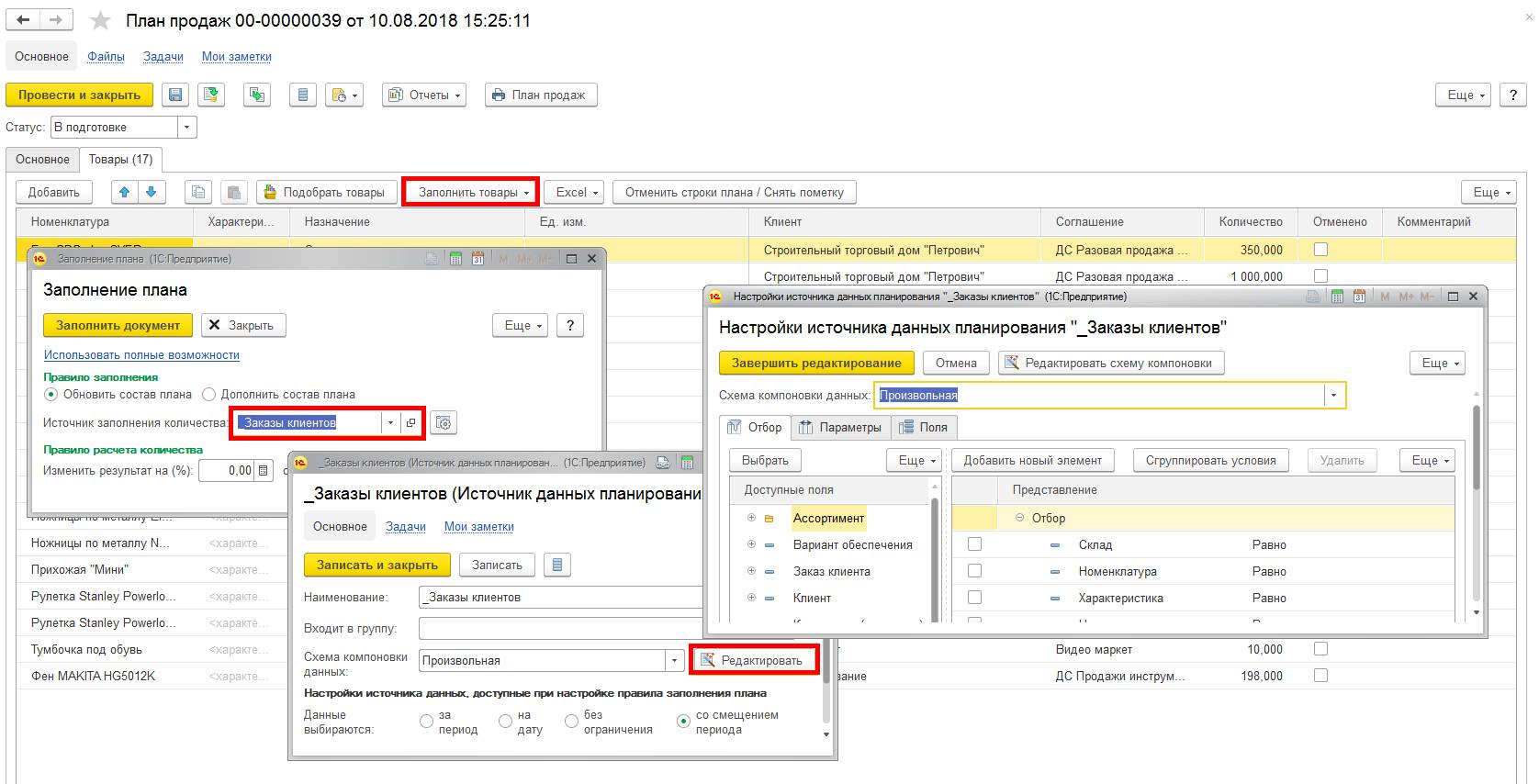Open the quantity source field's open-form icon
The image size is (1539, 784).
[x=410, y=422]
